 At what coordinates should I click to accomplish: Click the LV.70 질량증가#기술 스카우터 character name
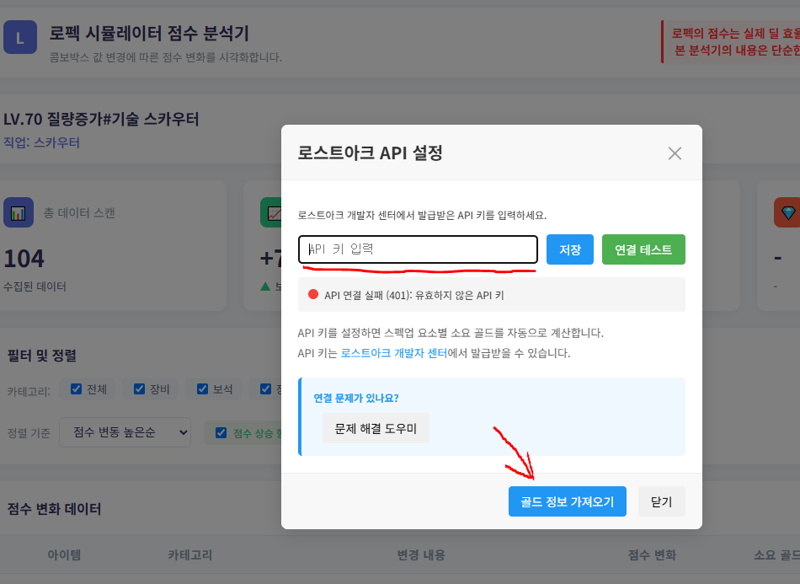[x=101, y=119]
